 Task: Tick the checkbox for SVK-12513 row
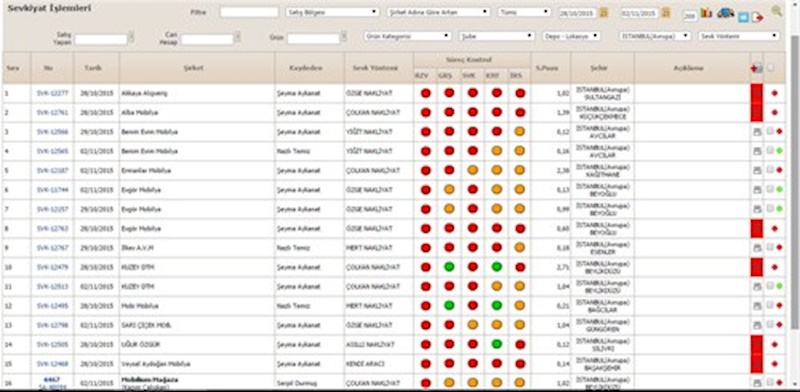770,286
